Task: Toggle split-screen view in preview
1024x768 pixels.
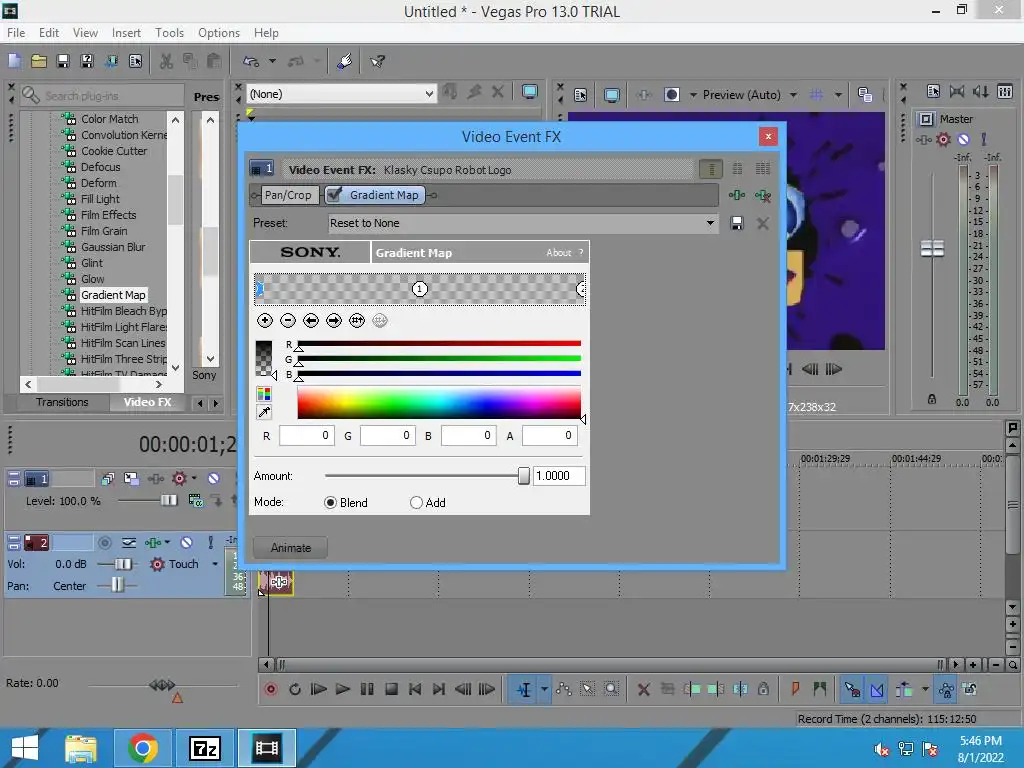Action: (x=672, y=95)
